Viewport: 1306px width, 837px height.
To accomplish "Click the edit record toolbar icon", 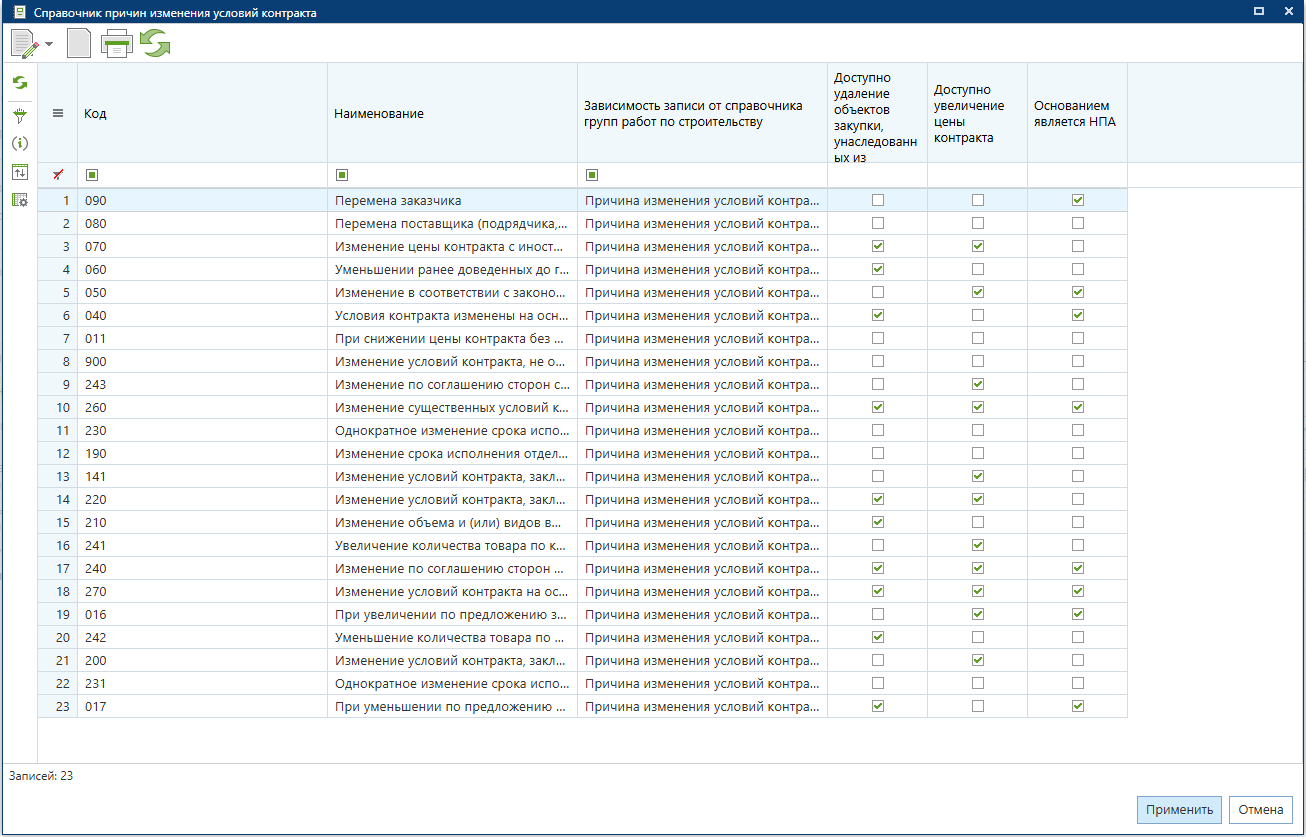I will (24, 44).
